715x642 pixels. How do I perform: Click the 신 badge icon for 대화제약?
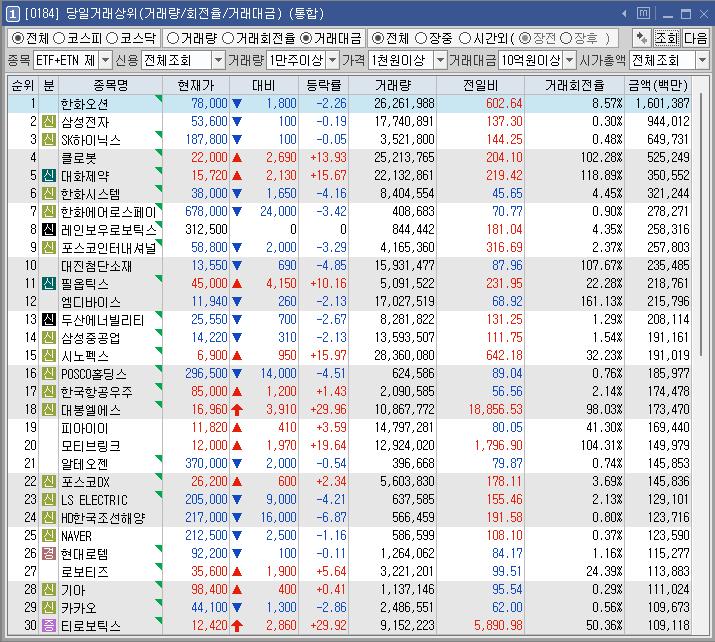[49, 176]
